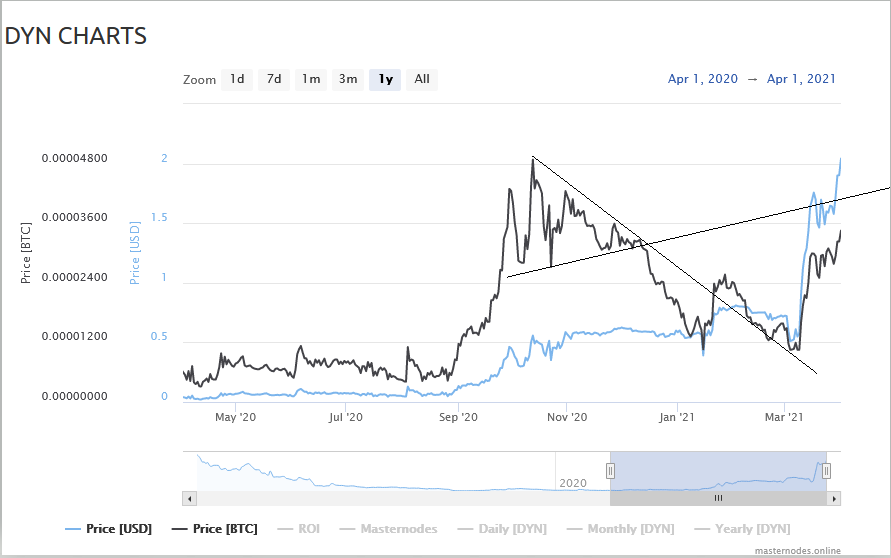Open the Apr 1, 2021 end date field
Screen dimensions: 891x558
pyautogui.click(x=801, y=79)
